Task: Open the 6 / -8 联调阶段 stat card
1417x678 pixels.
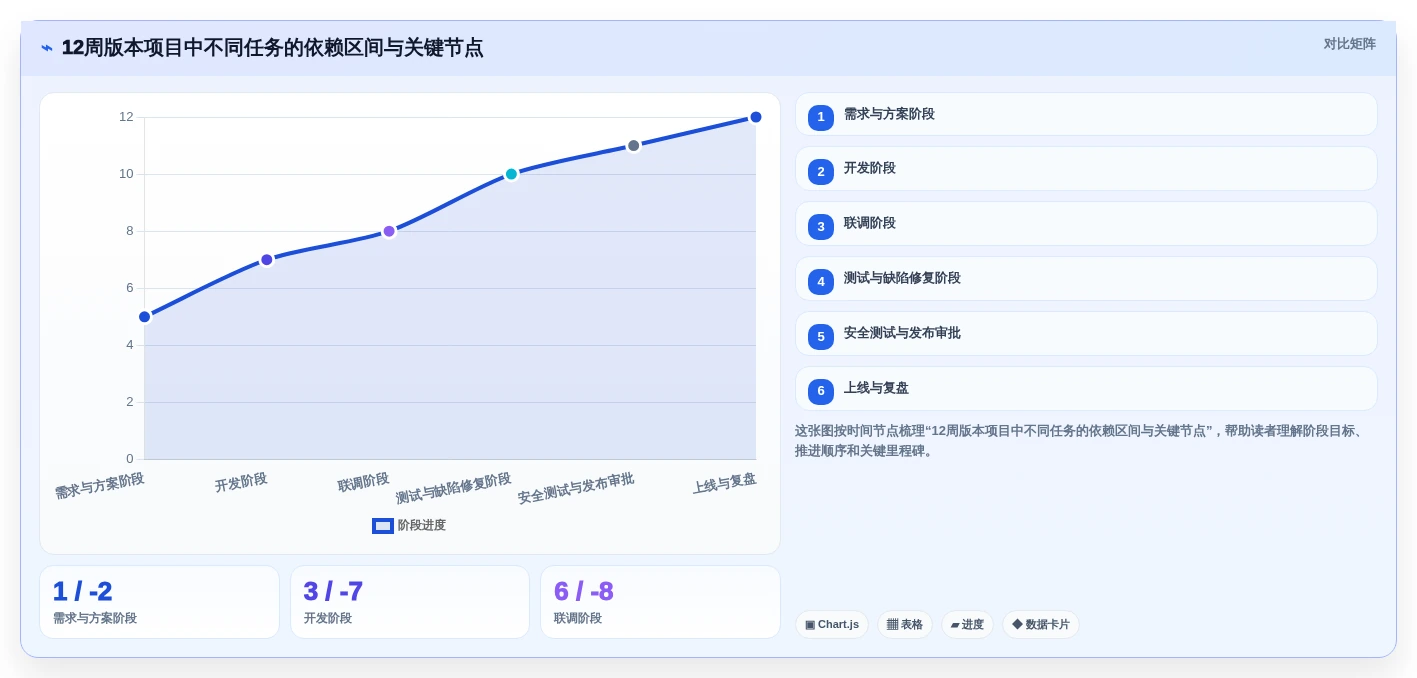Action: coord(660,602)
